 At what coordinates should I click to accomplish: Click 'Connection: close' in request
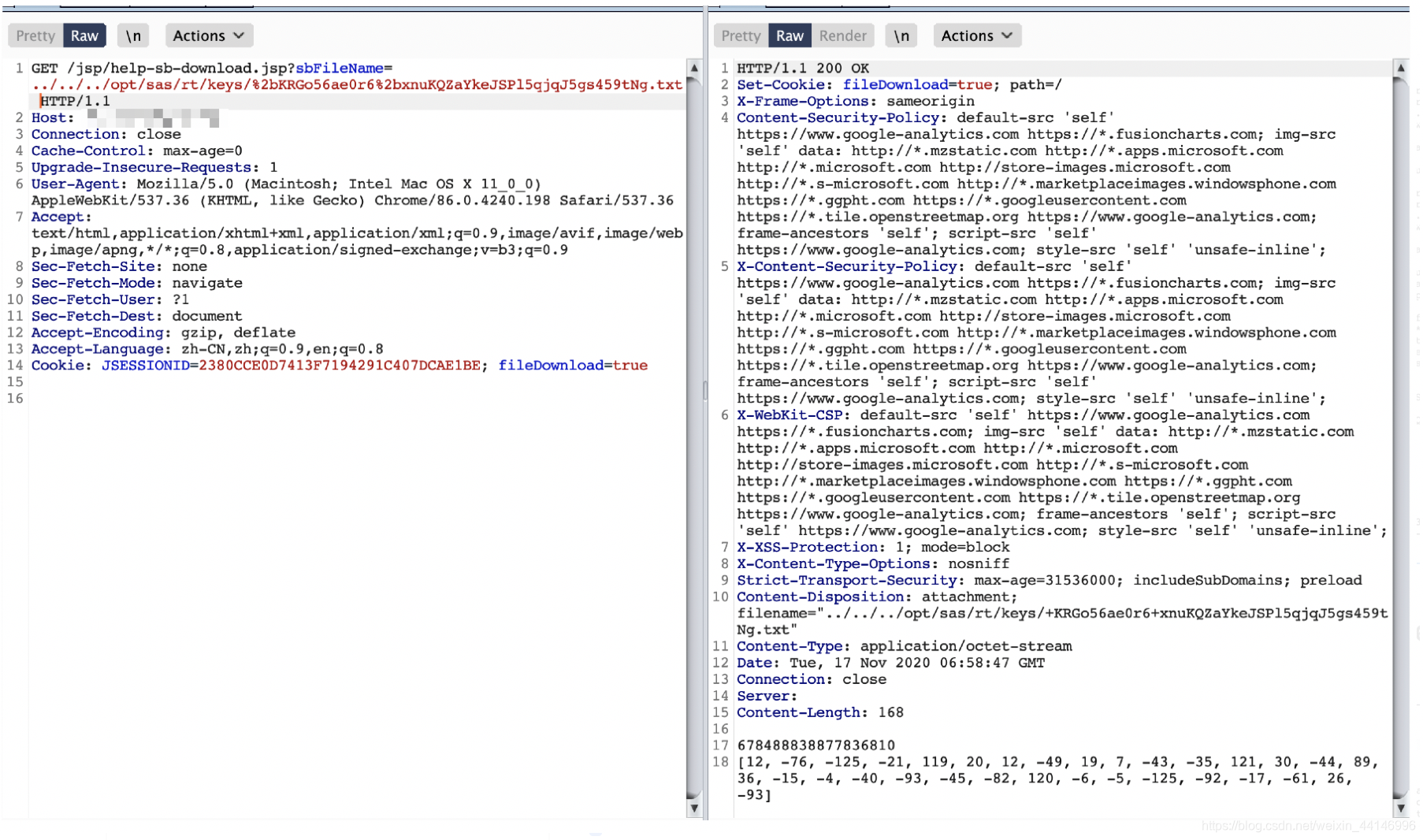point(106,135)
